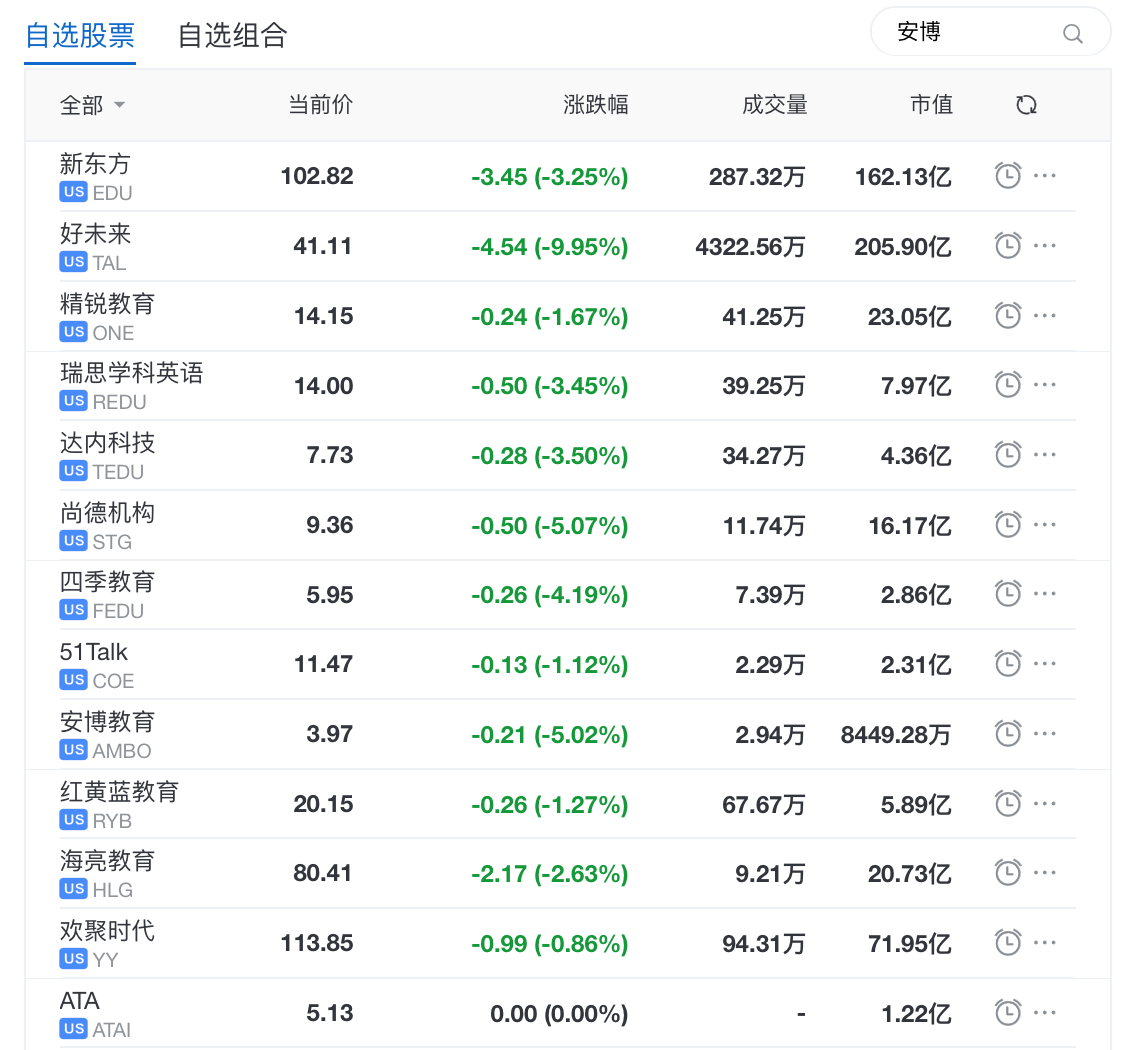Set price alert clock for 海亮教育
The width and height of the screenshot is (1126, 1050).
1008,873
